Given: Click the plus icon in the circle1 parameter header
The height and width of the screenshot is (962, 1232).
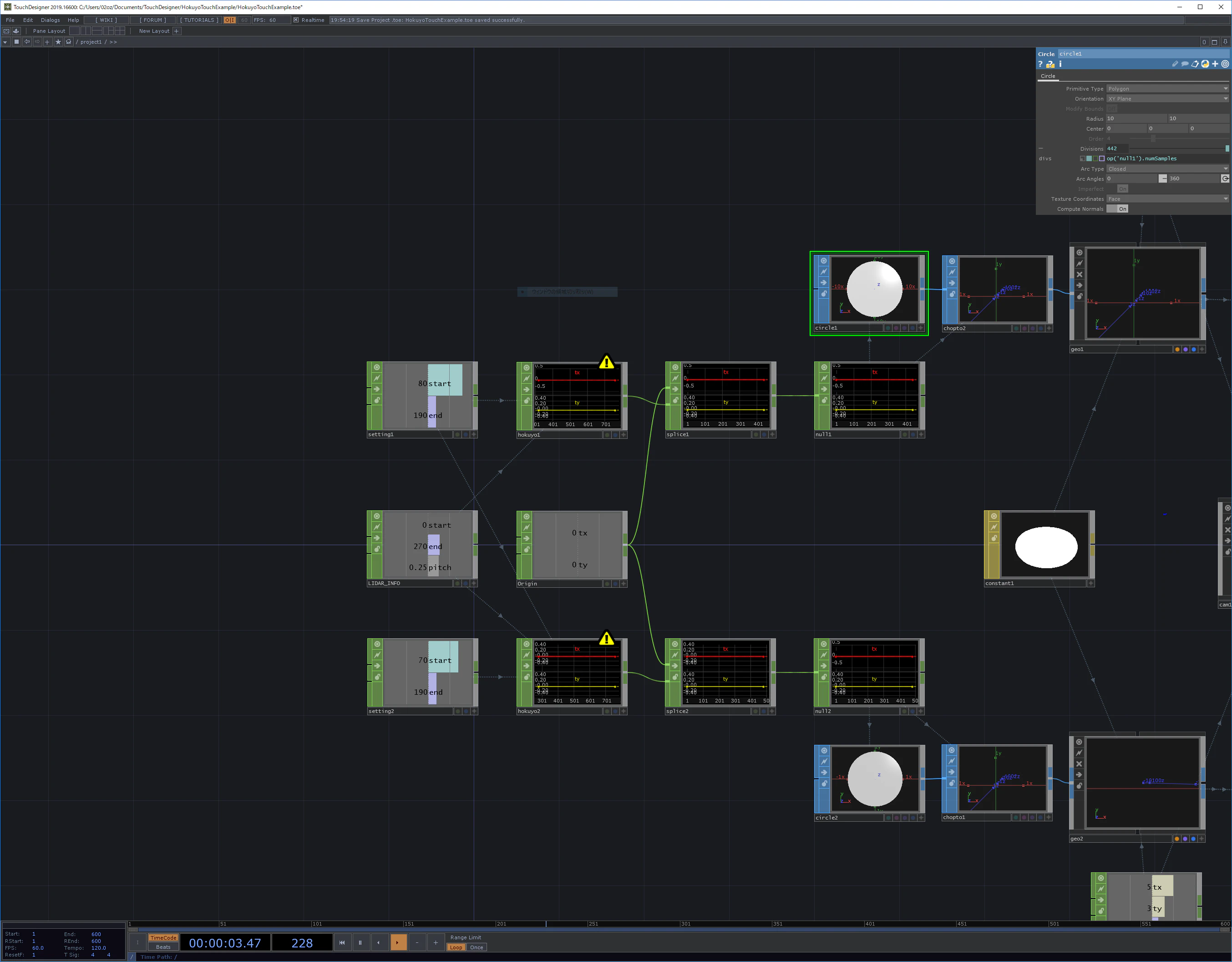Looking at the screenshot, I should [1215, 64].
